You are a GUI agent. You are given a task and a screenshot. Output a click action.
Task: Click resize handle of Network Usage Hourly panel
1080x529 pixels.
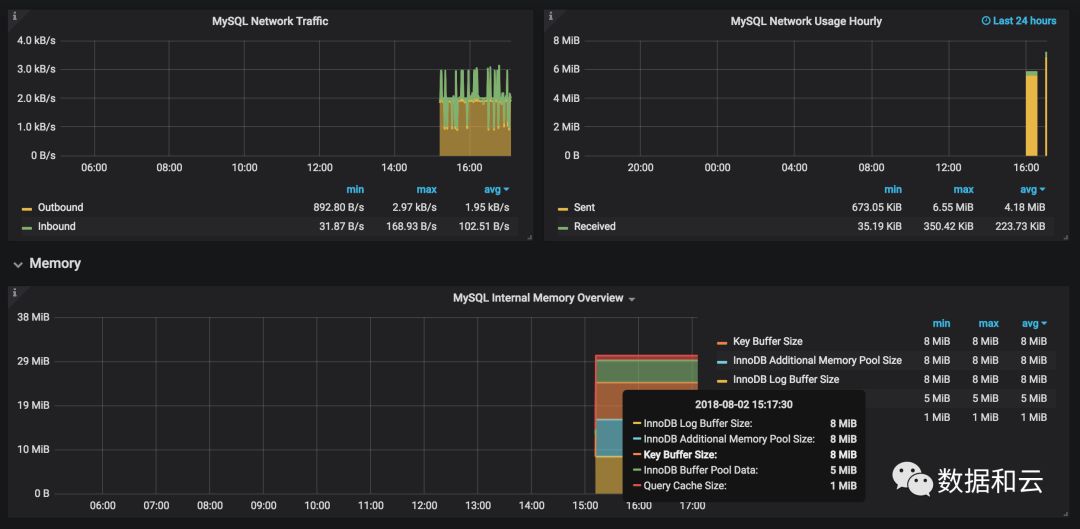pos(1065,237)
